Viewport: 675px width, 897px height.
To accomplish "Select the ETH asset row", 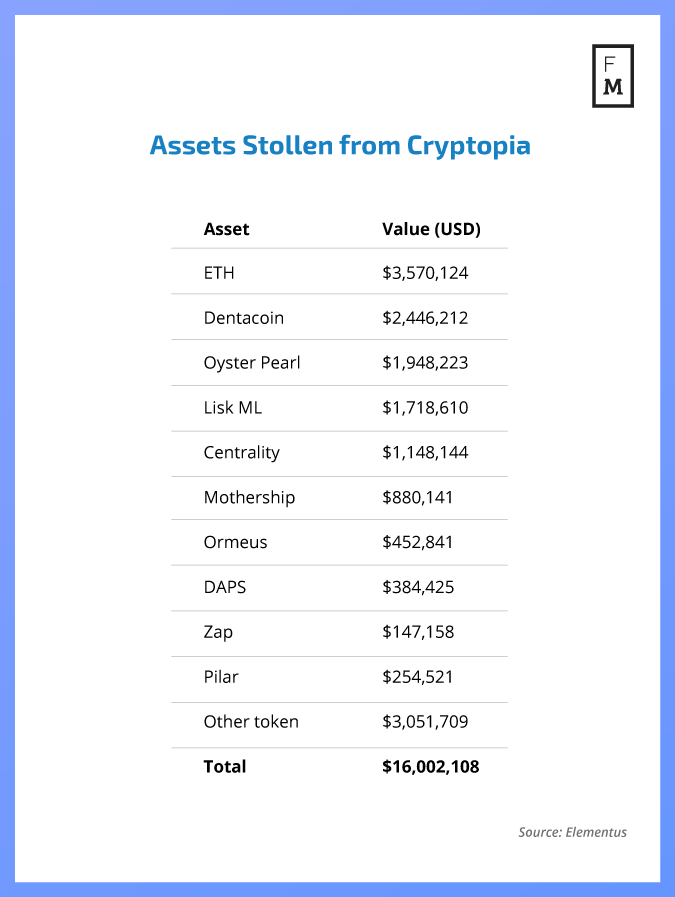I will pyautogui.click(x=219, y=272).
